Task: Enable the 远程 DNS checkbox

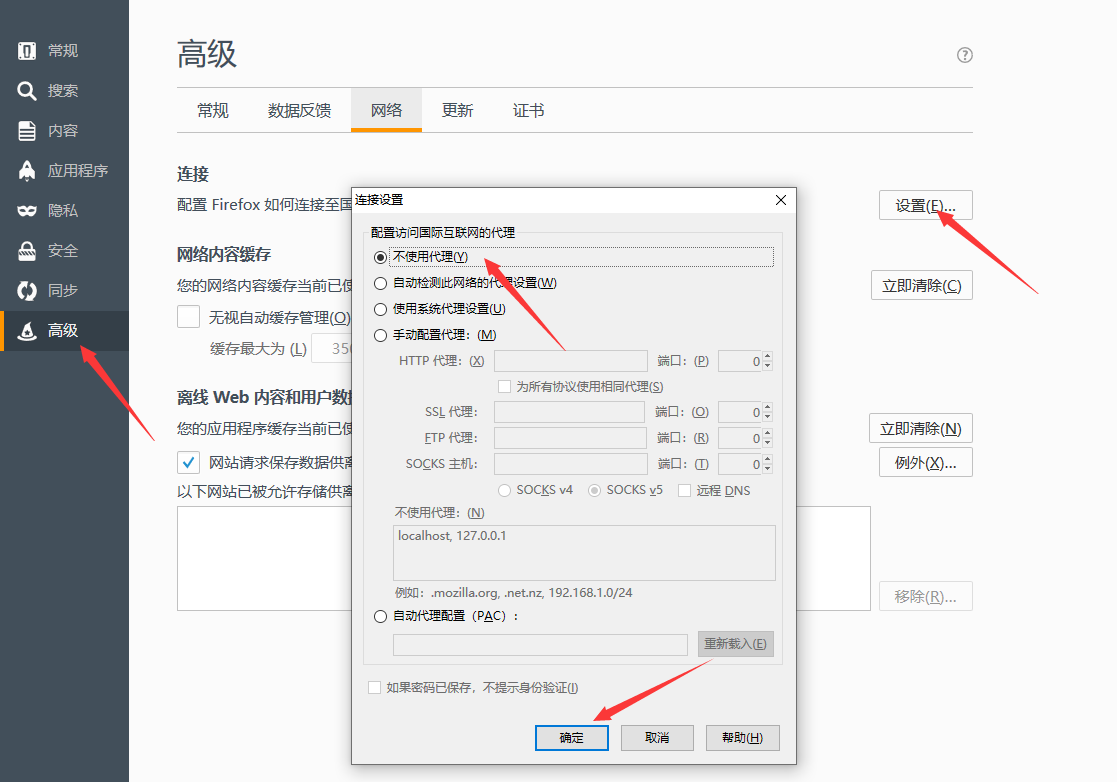Action: tap(687, 490)
